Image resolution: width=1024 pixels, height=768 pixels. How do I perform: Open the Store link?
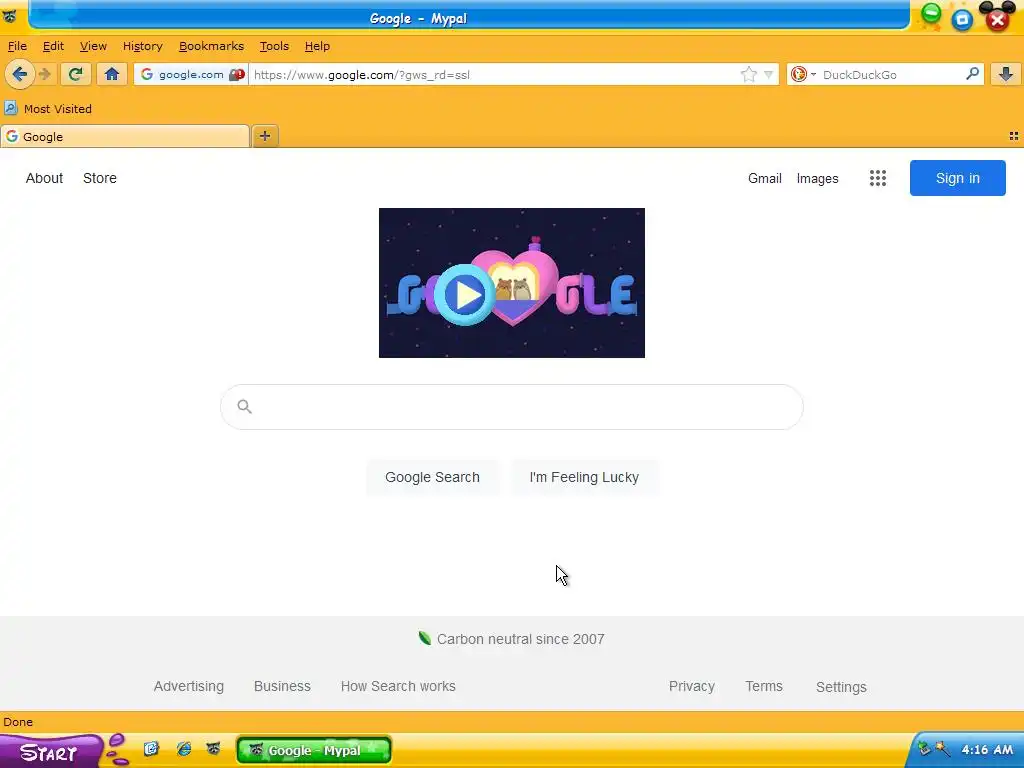point(100,178)
